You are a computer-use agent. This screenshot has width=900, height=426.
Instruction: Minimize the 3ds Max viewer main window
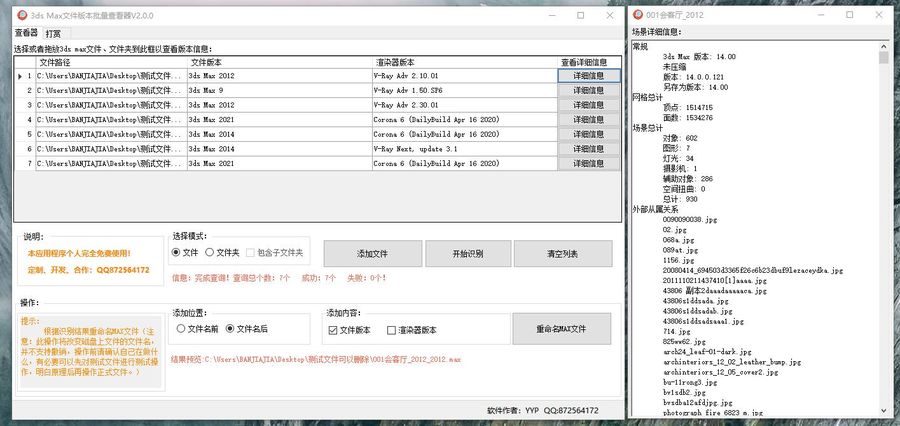[x=552, y=16]
